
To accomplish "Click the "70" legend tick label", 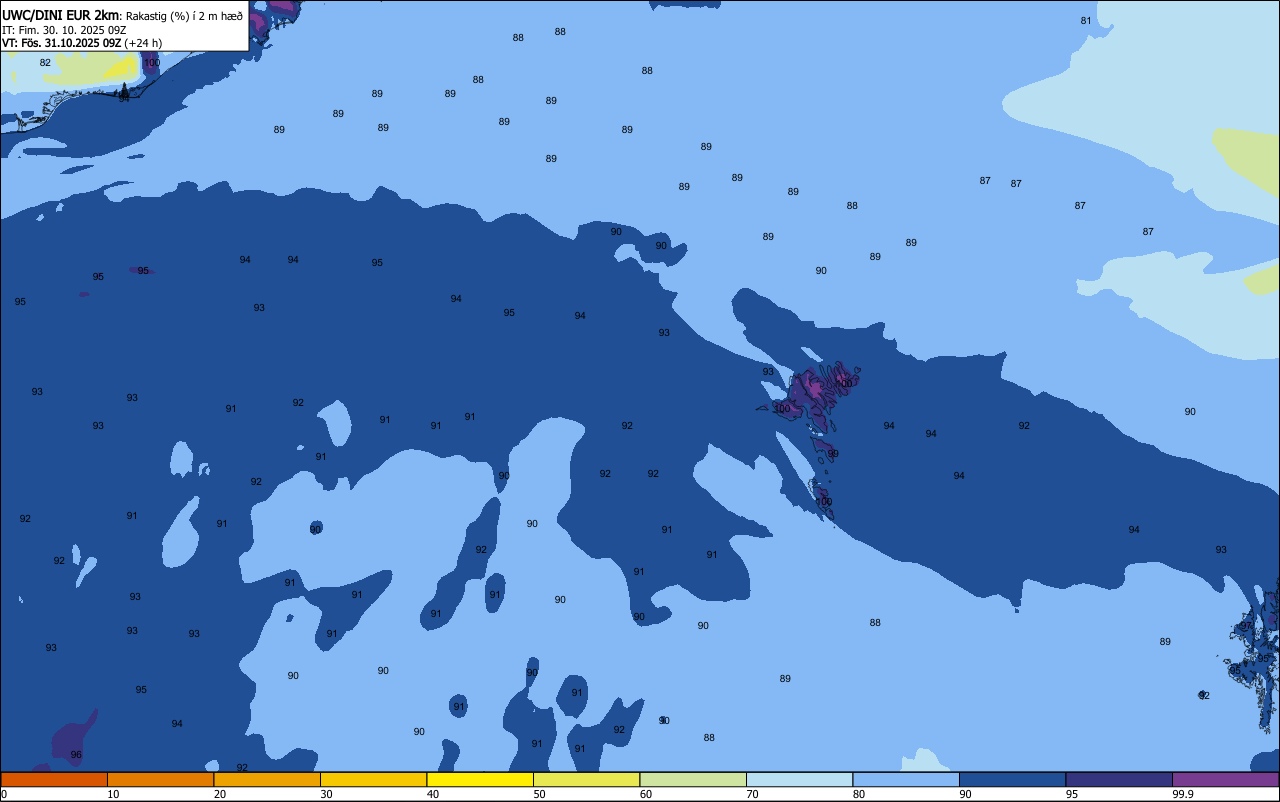I will pyautogui.click(x=752, y=794).
